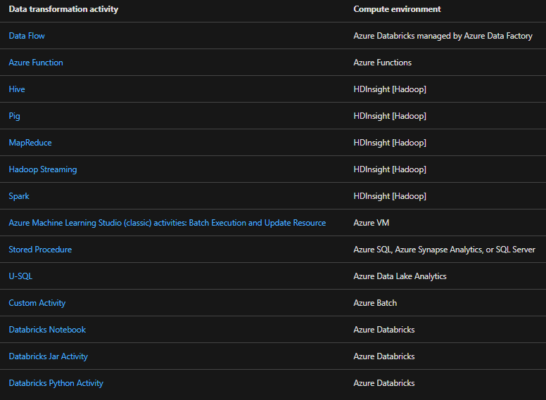Select the Azure Data Lake Analytics cell
This screenshot has width=546, height=400.
[400, 276]
